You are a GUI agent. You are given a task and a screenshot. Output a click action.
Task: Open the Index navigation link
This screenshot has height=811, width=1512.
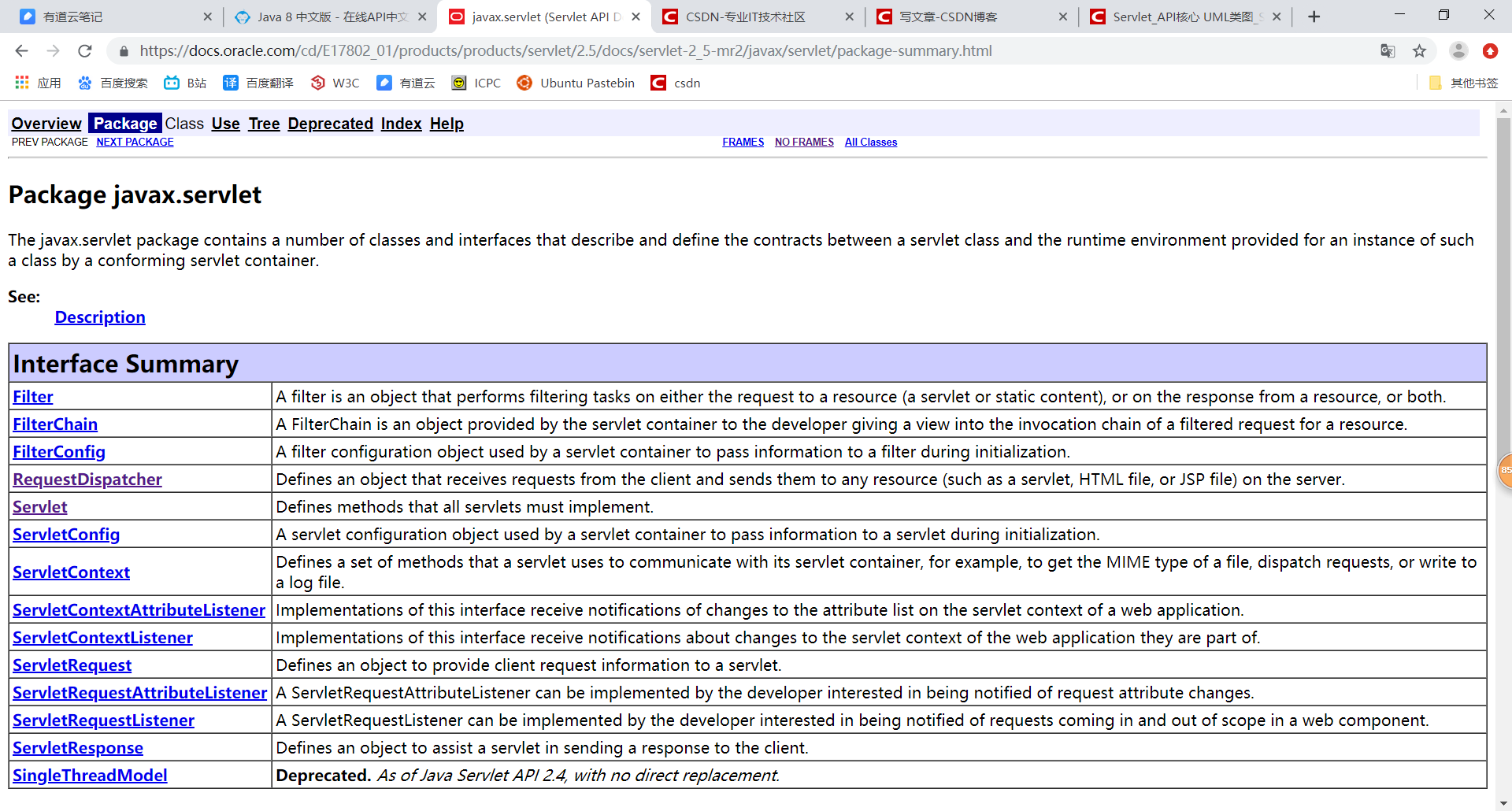pos(401,124)
